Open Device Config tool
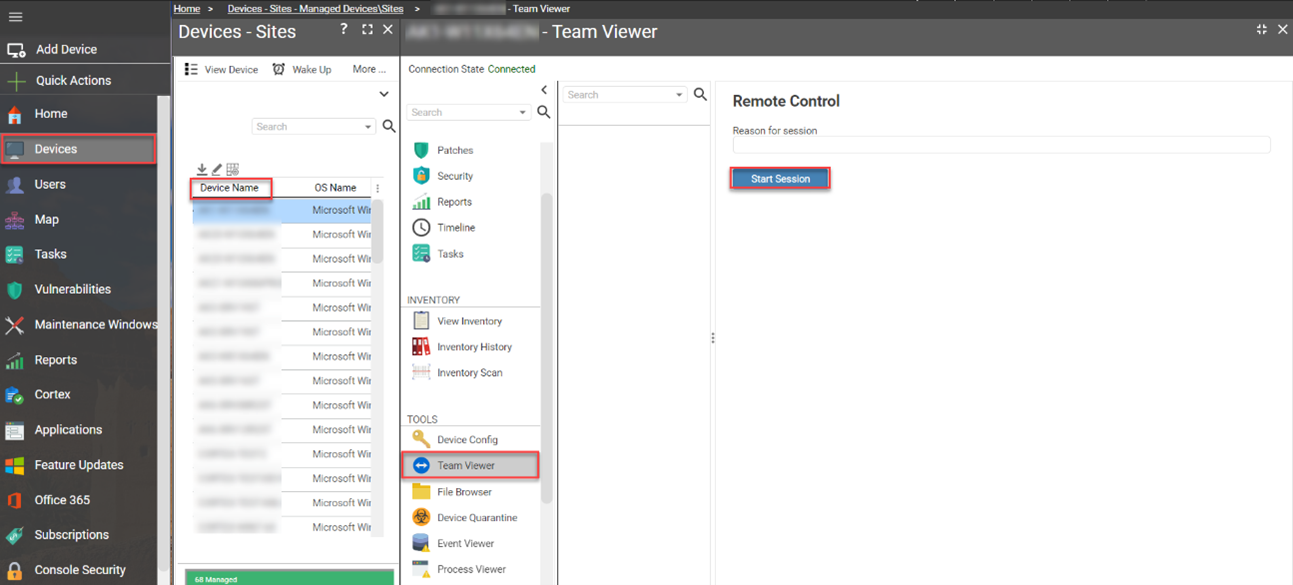1293x585 pixels. [467, 440]
